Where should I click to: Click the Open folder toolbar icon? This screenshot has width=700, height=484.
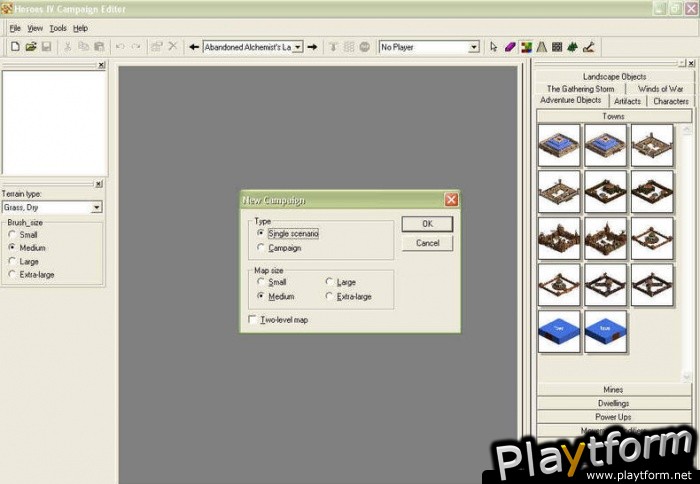coord(31,46)
